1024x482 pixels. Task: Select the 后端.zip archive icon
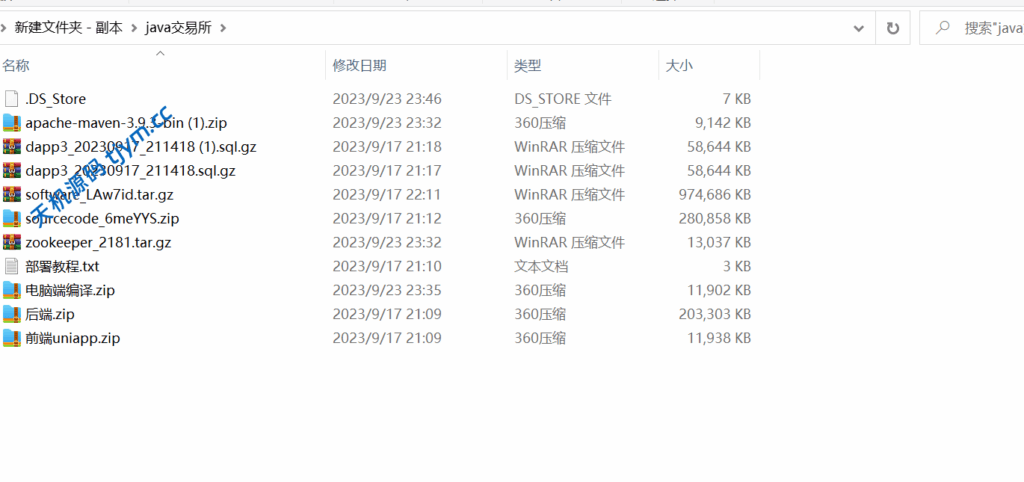[x=12, y=315]
